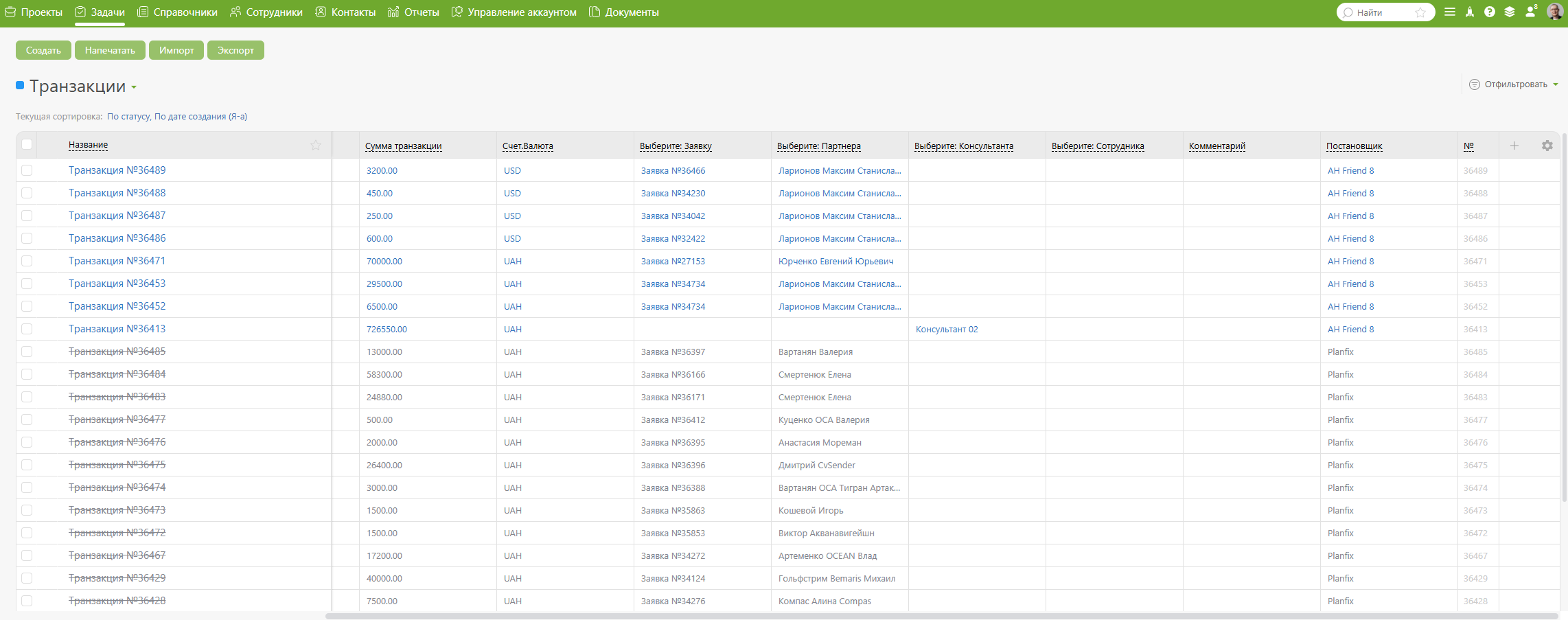Sort by Выберите: Консультанта column header
The image size is (1568, 620).
[964, 146]
